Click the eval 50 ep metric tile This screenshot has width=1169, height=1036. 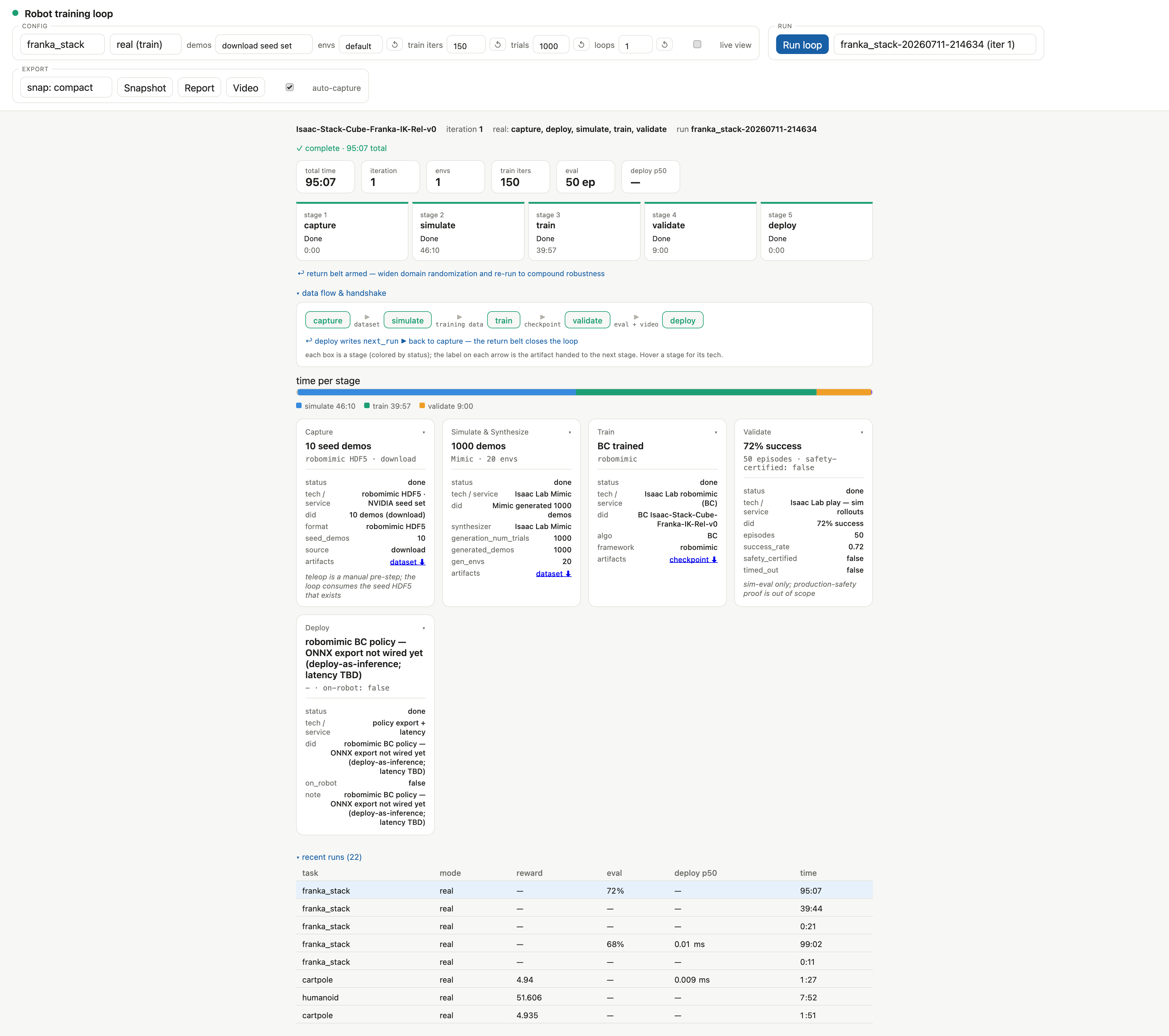point(586,177)
